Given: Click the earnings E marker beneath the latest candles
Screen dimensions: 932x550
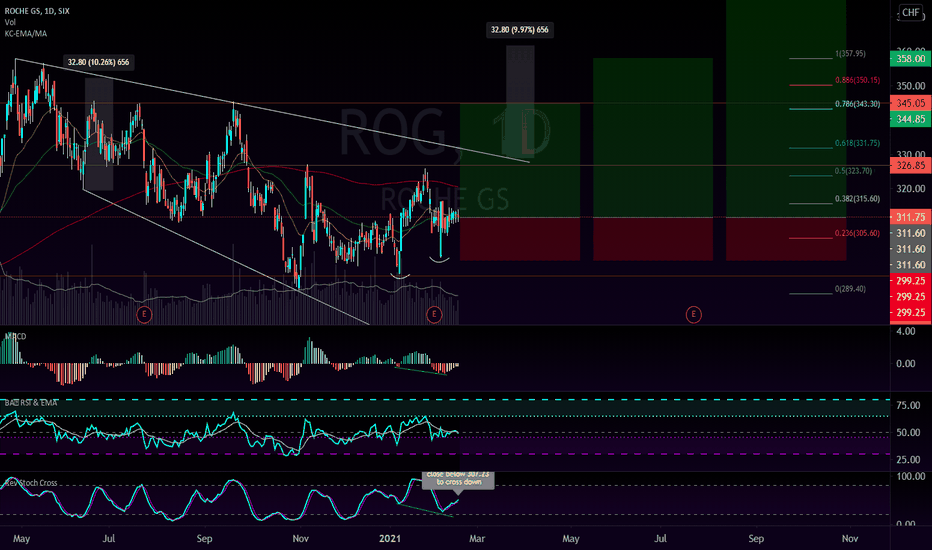Looking at the screenshot, I should pos(434,315).
